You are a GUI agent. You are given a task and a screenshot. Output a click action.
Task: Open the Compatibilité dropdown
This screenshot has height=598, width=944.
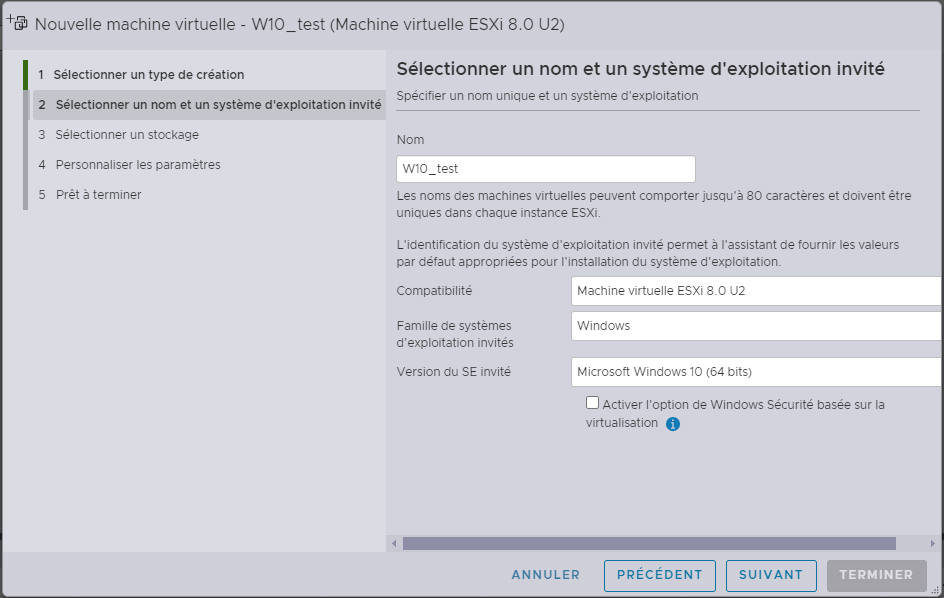756,291
